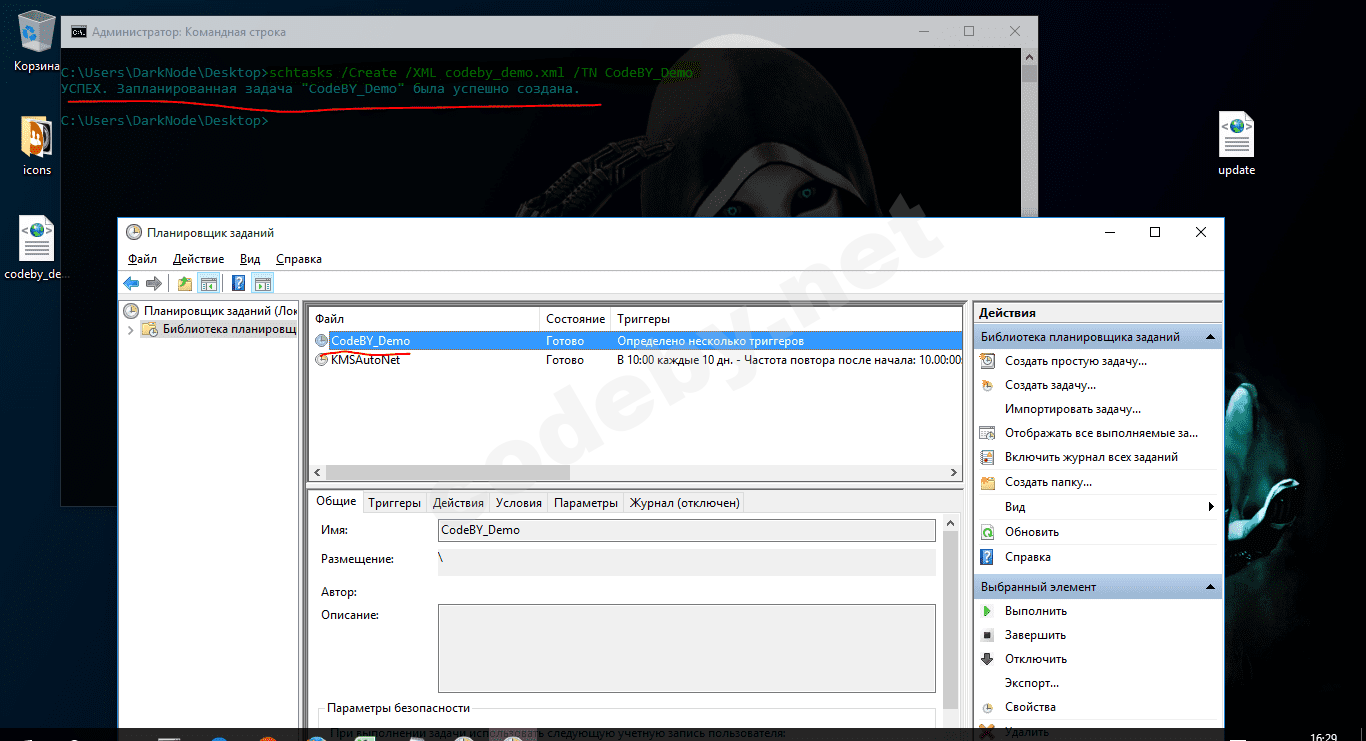Click the Создать задачу... icon in Actions
The image size is (1366, 741).
pos(988,385)
